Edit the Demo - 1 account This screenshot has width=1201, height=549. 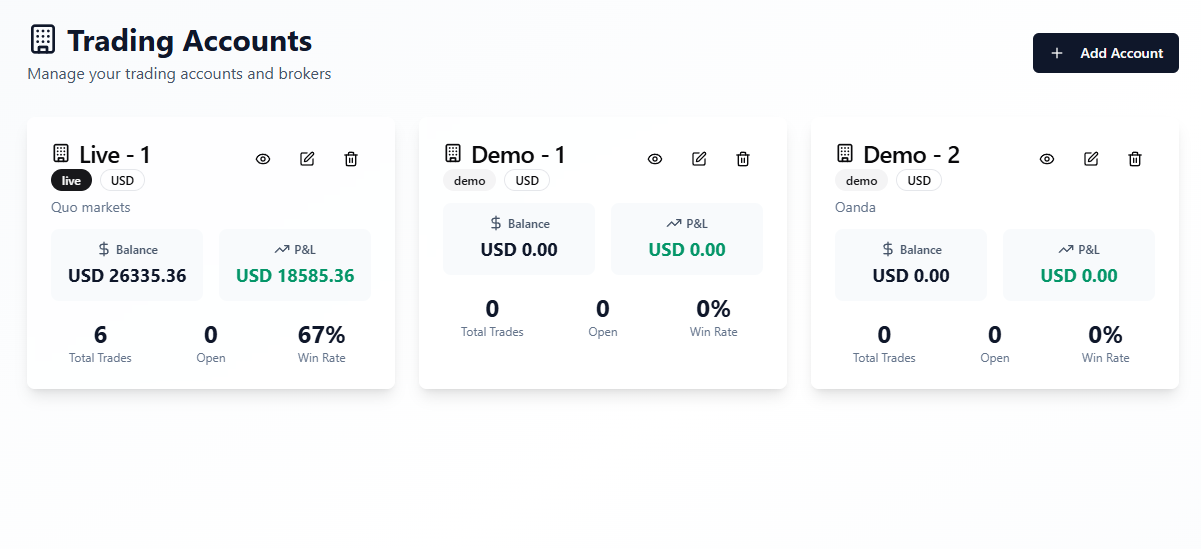click(699, 159)
